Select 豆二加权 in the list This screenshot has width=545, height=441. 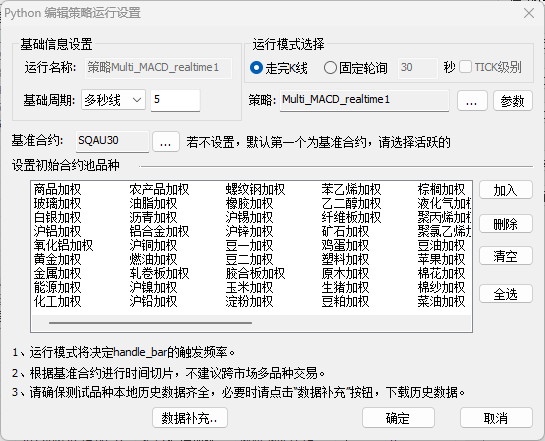coord(250,260)
